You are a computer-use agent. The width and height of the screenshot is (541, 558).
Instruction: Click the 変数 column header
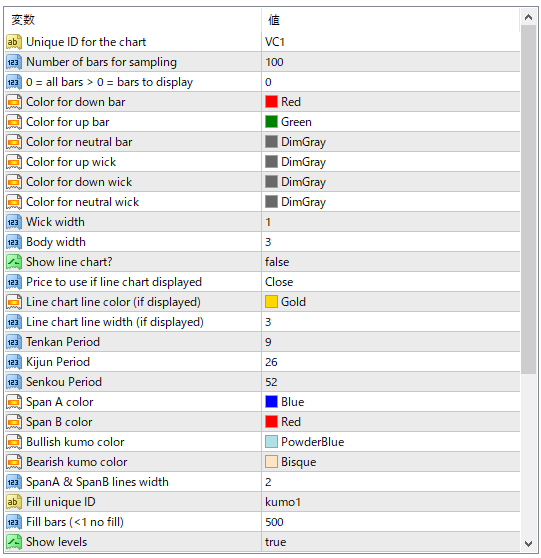point(133,20)
